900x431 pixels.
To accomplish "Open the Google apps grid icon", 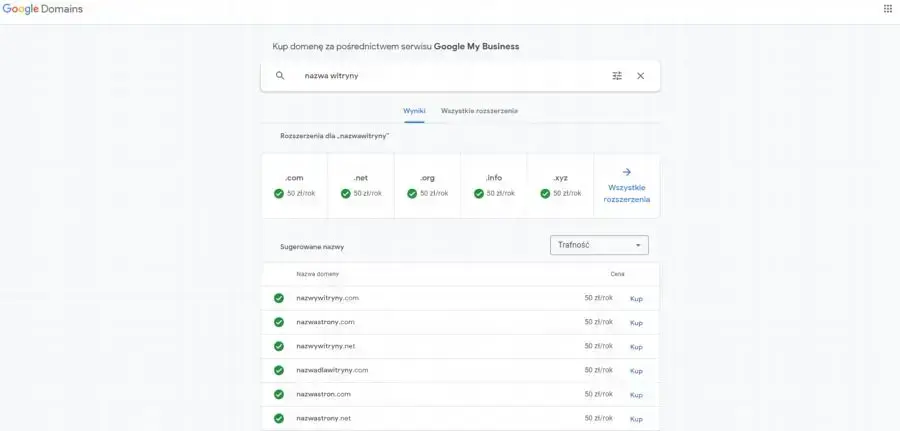I will point(887,9).
